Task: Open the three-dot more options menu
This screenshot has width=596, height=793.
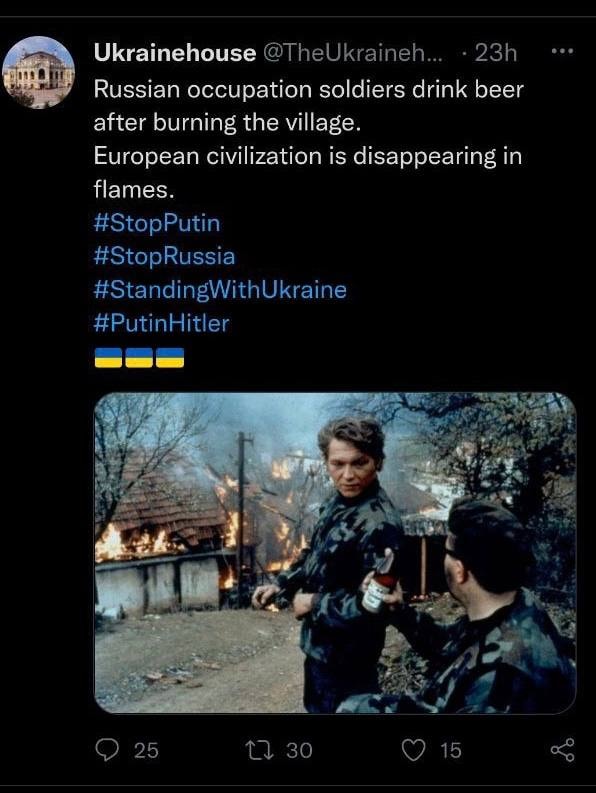Action: point(563,51)
